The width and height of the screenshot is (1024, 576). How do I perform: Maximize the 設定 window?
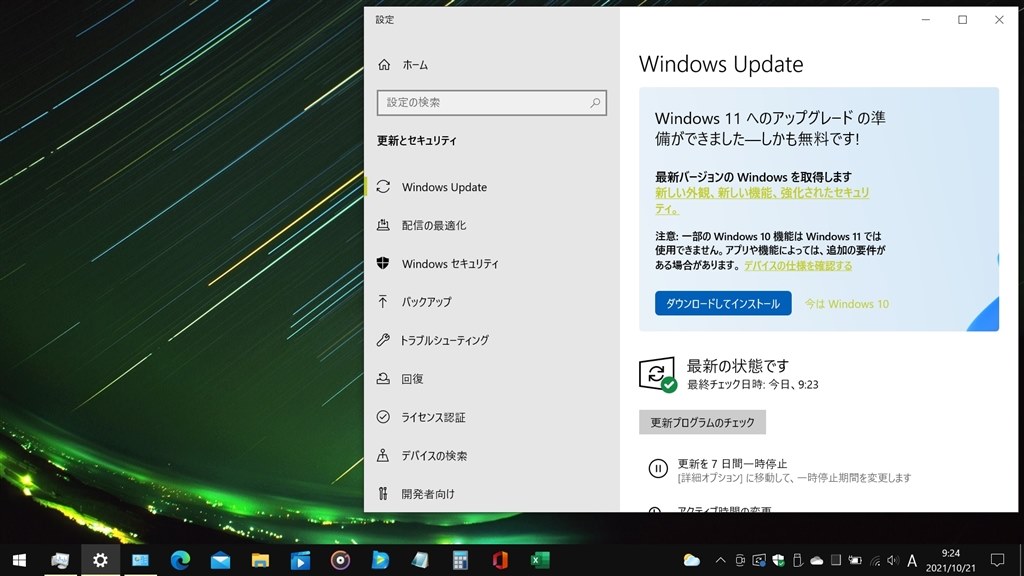click(x=962, y=20)
